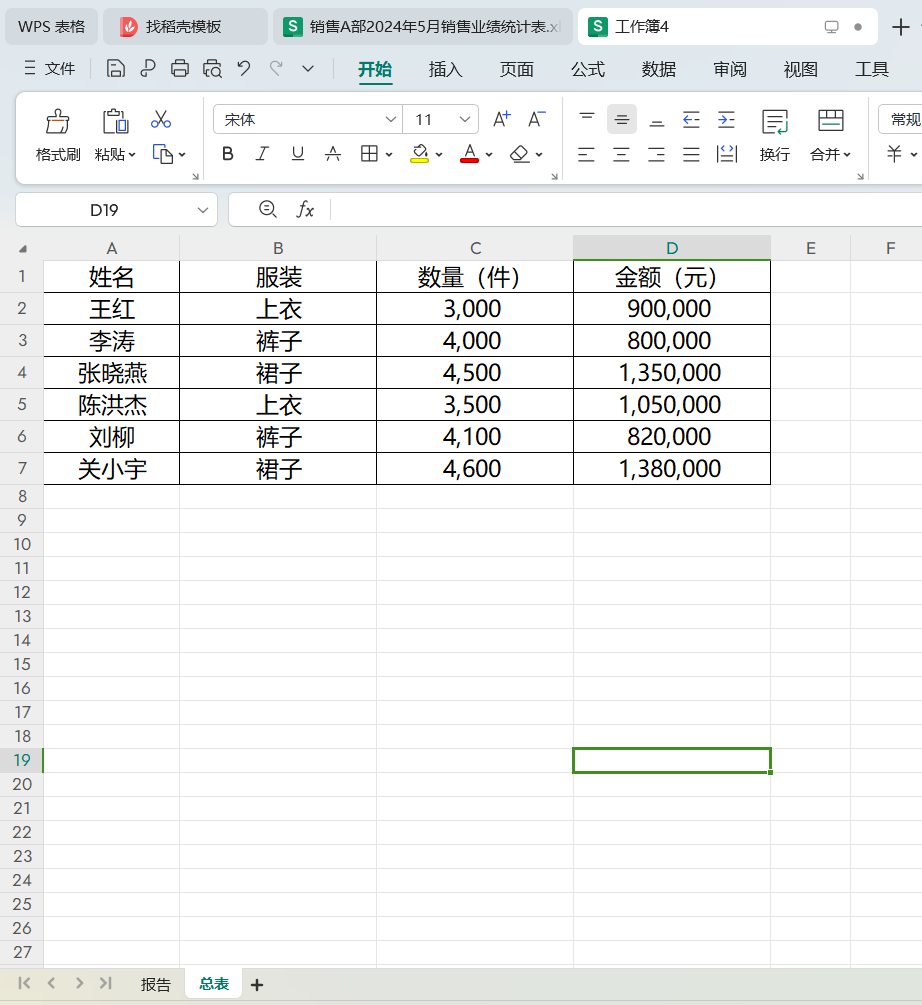Switch to the Review (审阅) tab
Viewport: 922px width, 1005px height.
coord(730,69)
